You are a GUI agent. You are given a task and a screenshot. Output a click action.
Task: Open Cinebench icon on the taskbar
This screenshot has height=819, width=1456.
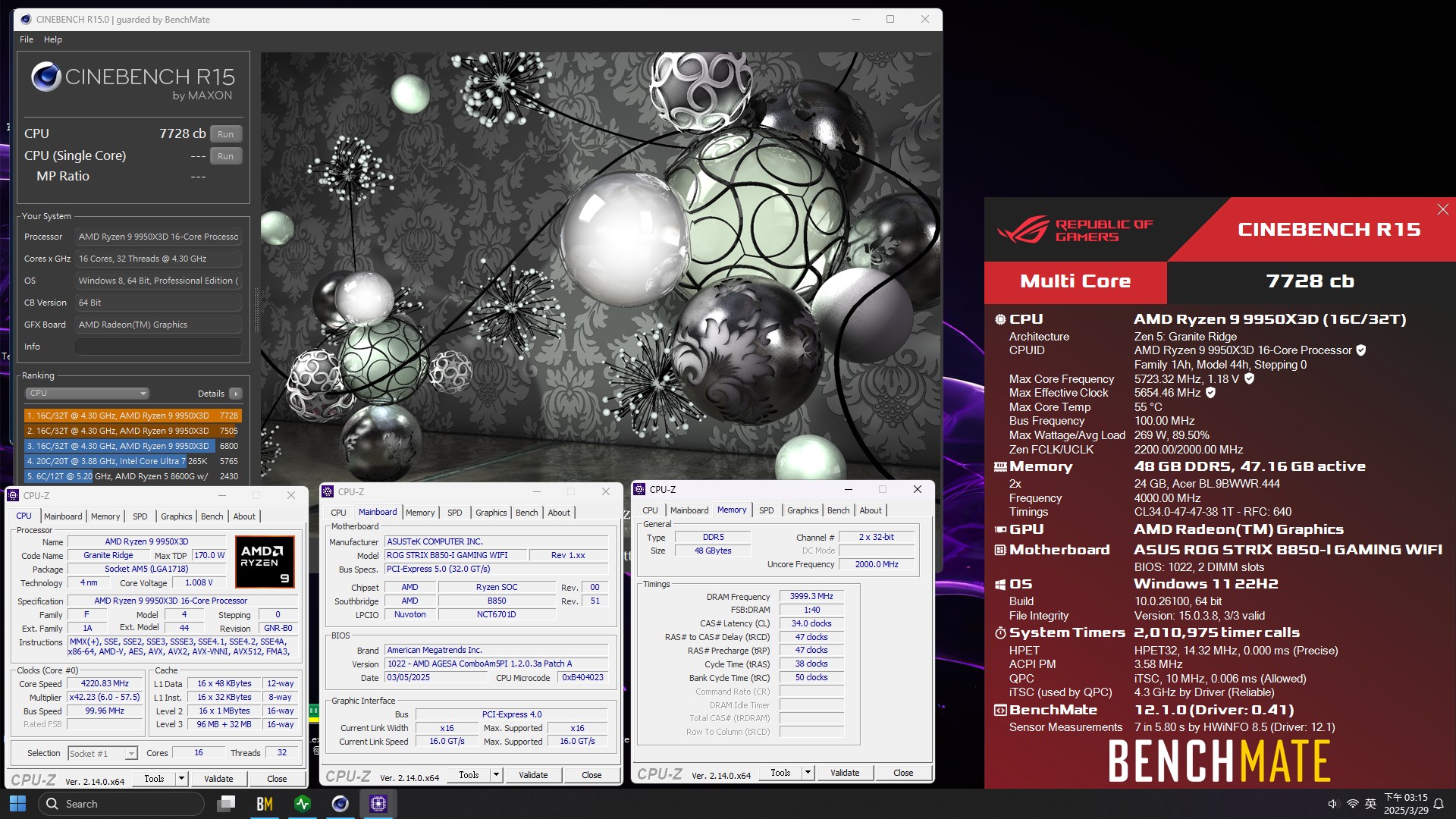click(x=340, y=804)
